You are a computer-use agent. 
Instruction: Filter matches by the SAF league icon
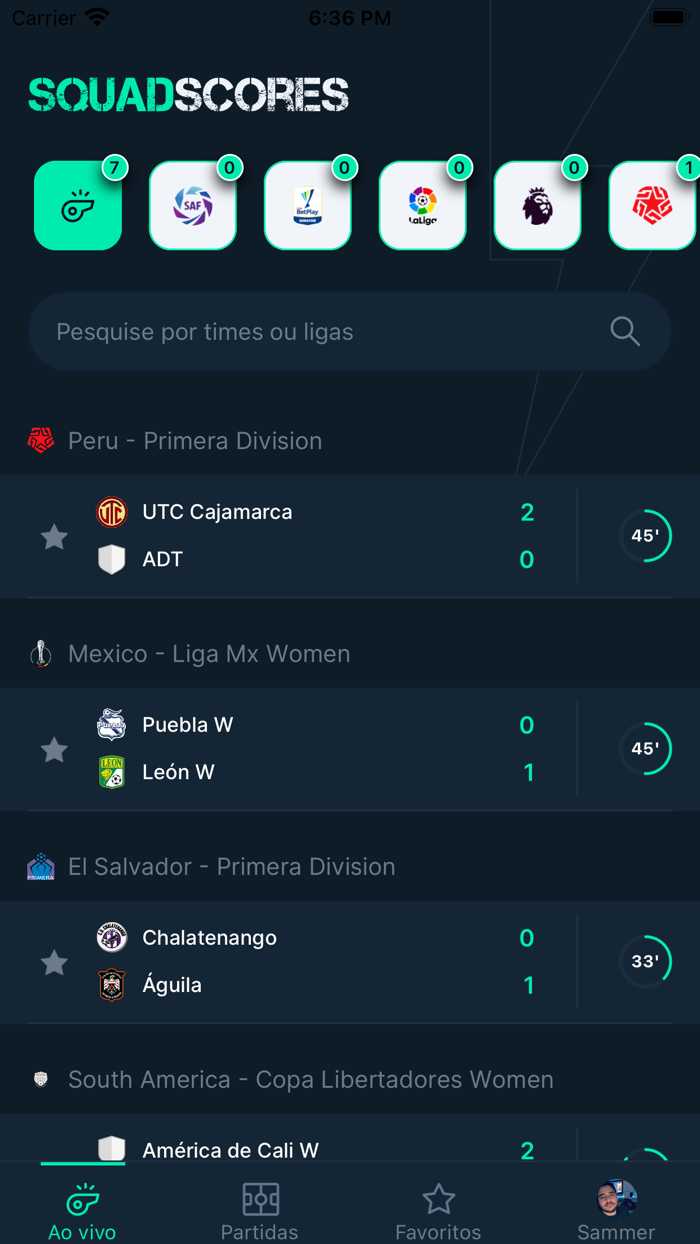(x=193, y=206)
